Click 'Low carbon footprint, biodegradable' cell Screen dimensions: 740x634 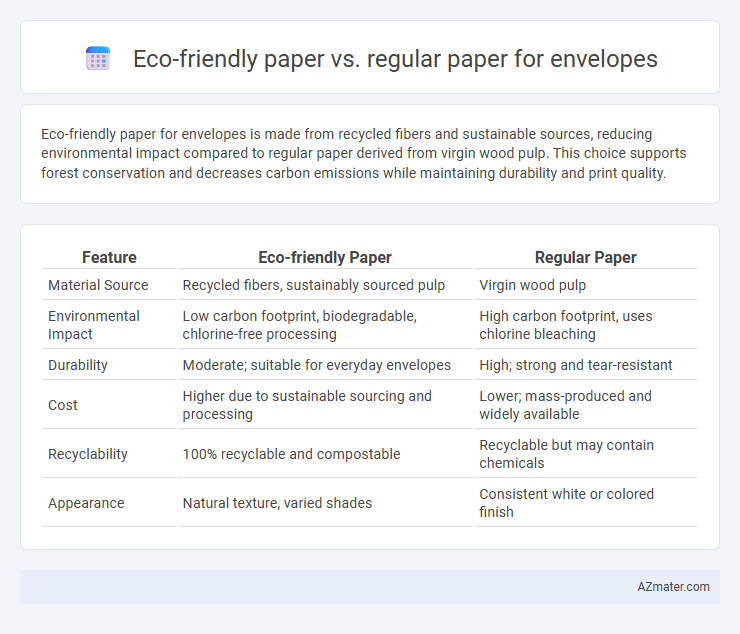[x=325, y=325]
